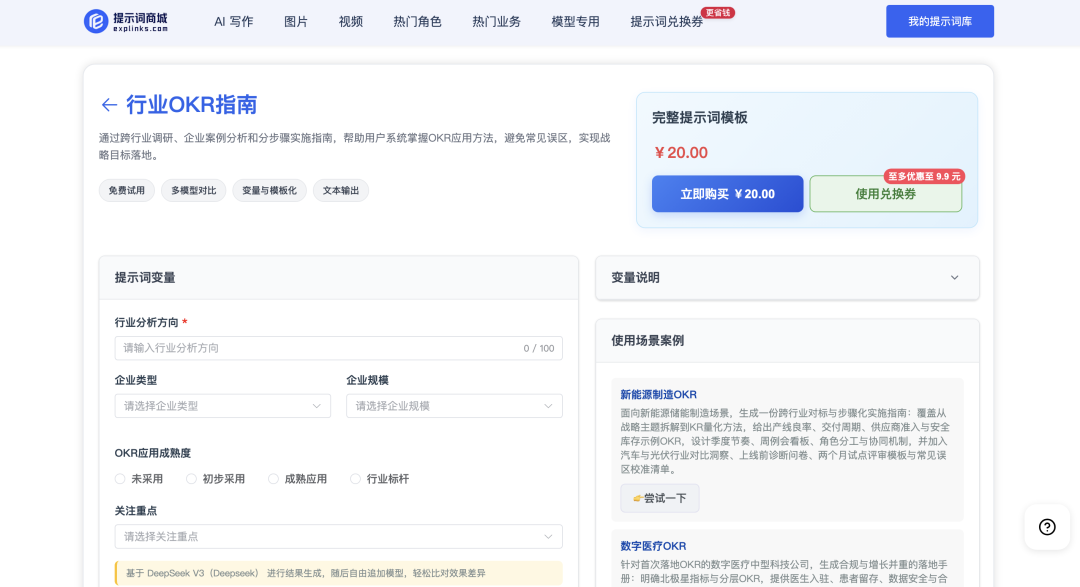Choose 成熟应用 maturity level
This screenshot has height=587, width=1080.
coord(273,479)
